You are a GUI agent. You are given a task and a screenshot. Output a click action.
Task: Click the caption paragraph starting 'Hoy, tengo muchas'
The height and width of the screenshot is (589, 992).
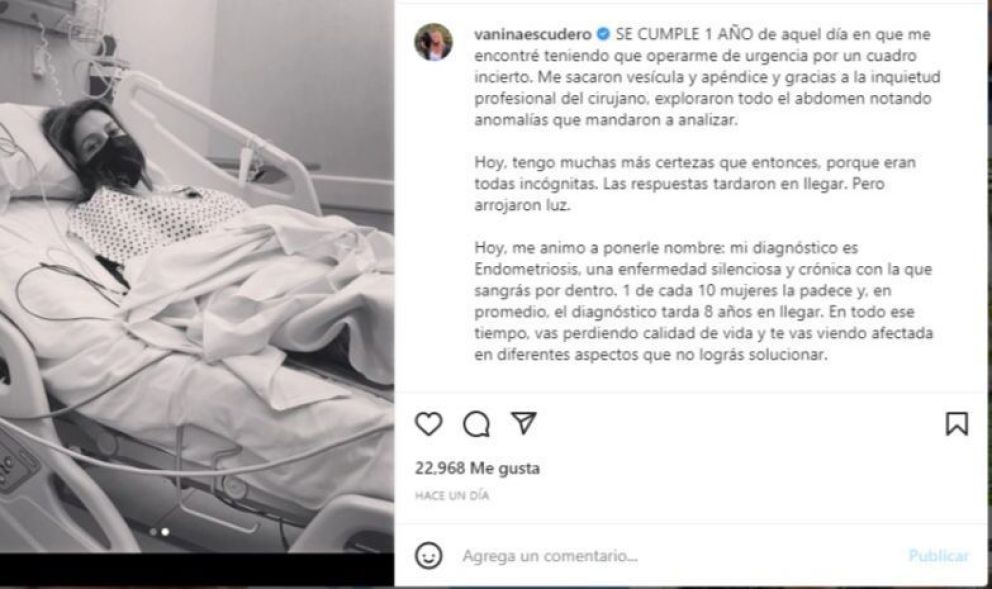695,183
